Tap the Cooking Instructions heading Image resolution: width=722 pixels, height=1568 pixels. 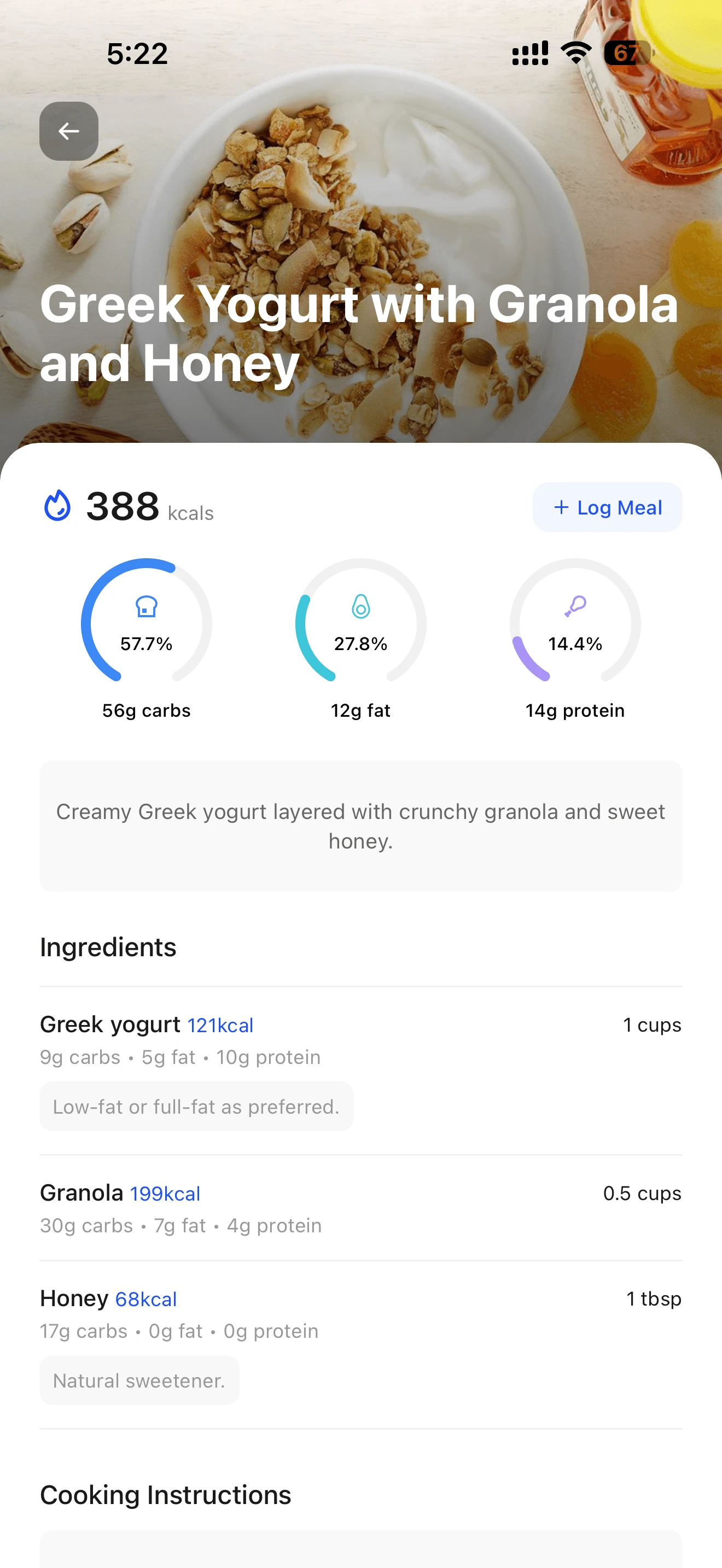click(166, 1495)
